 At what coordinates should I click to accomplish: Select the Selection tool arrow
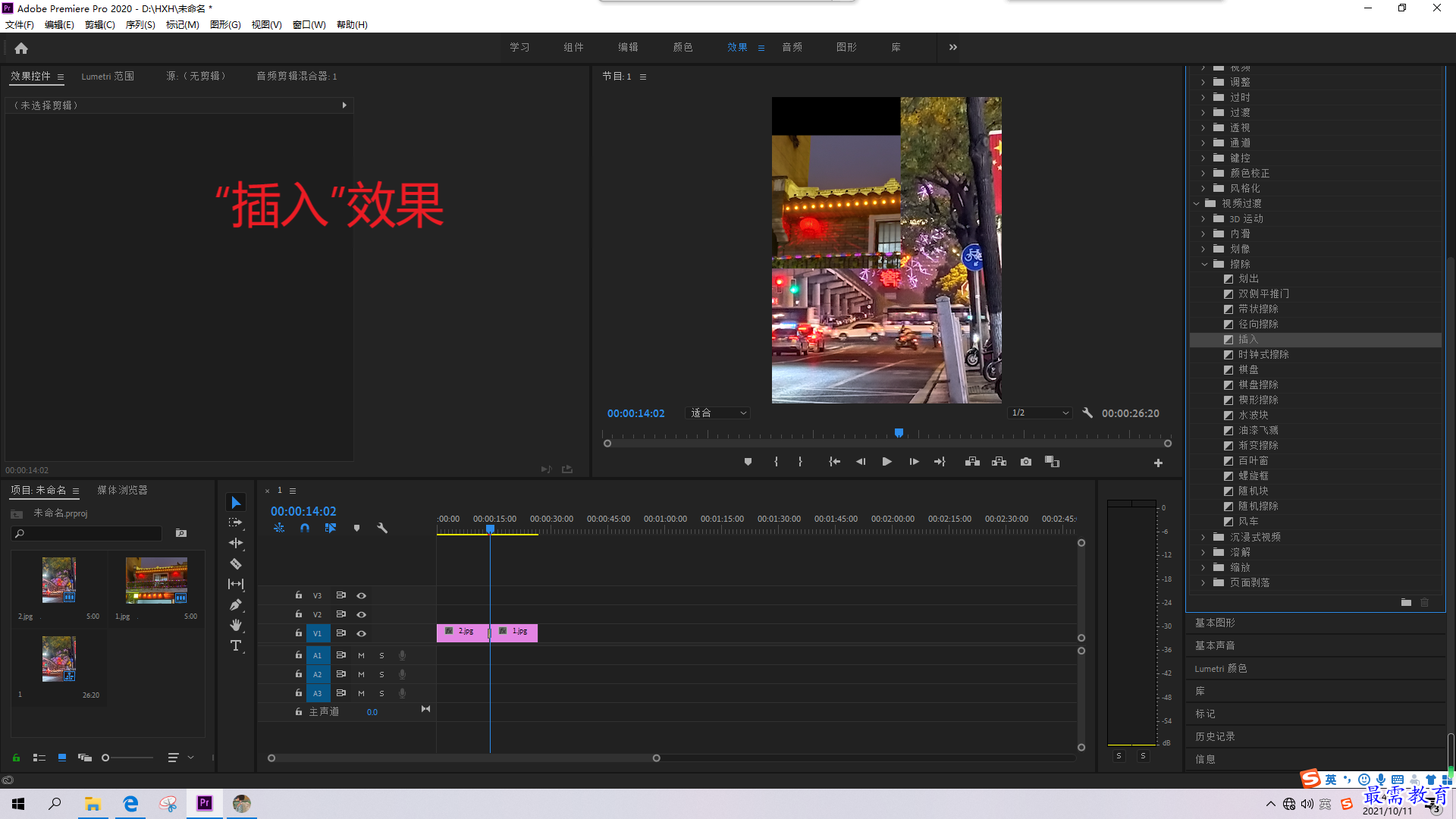[x=236, y=503]
